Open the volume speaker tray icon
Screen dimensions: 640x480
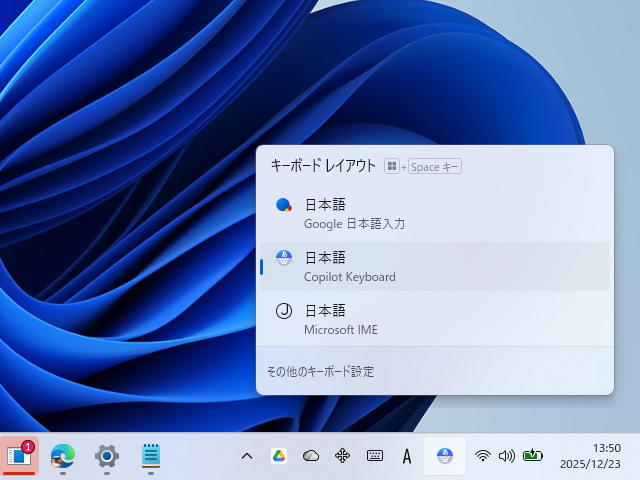click(x=507, y=456)
